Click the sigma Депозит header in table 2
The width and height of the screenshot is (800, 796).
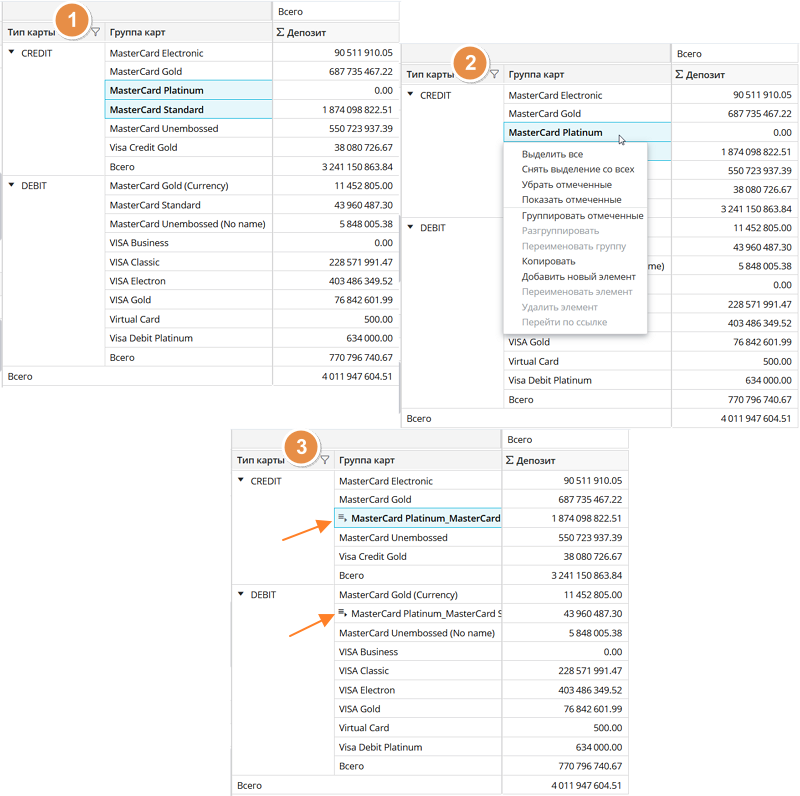[735, 74]
